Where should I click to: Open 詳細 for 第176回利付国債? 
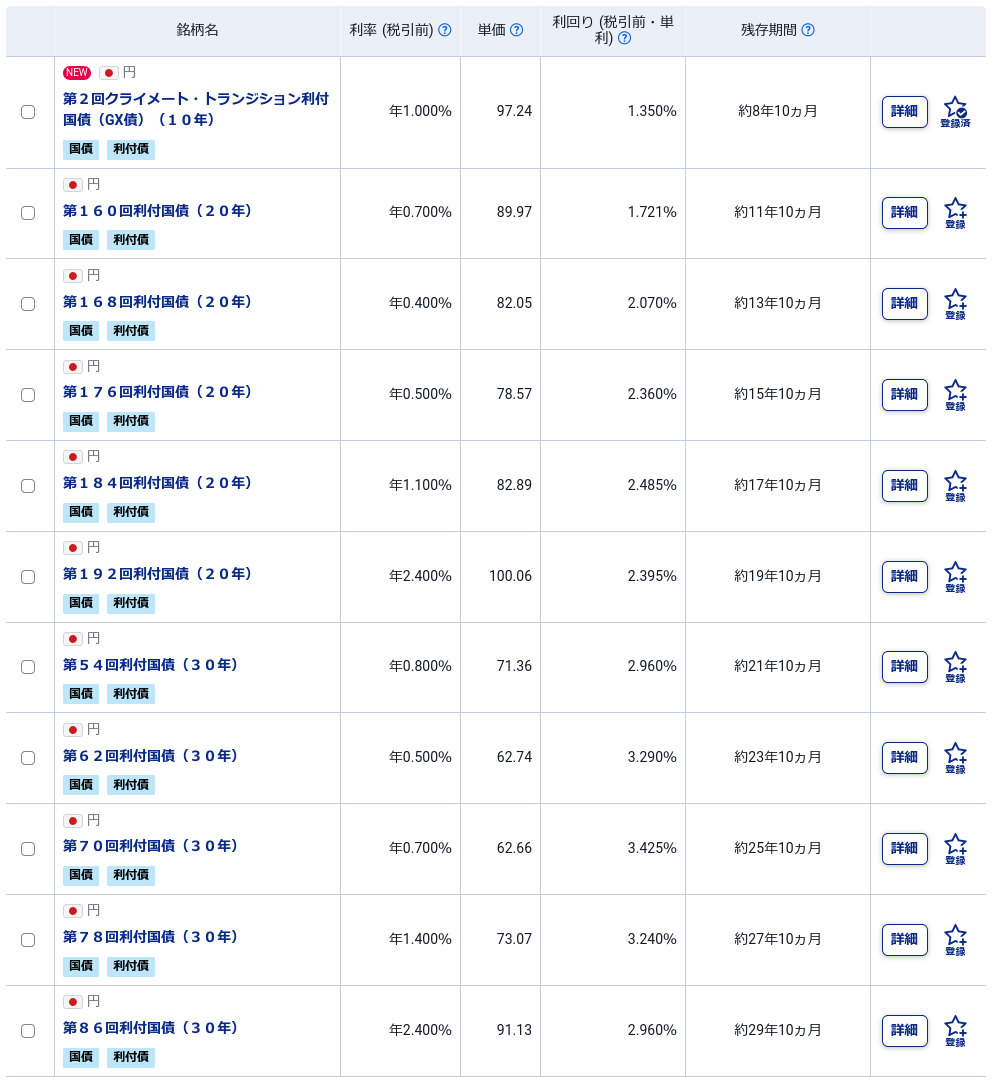904,394
